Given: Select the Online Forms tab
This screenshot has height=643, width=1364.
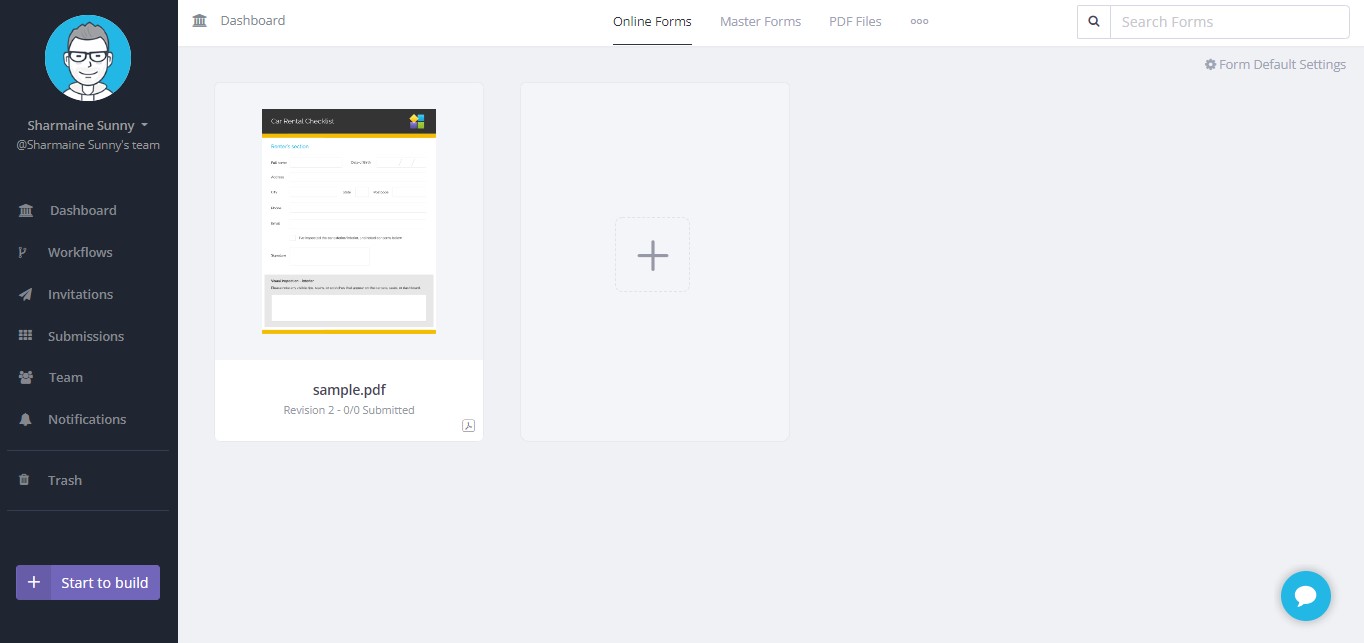Looking at the screenshot, I should [652, 22].
